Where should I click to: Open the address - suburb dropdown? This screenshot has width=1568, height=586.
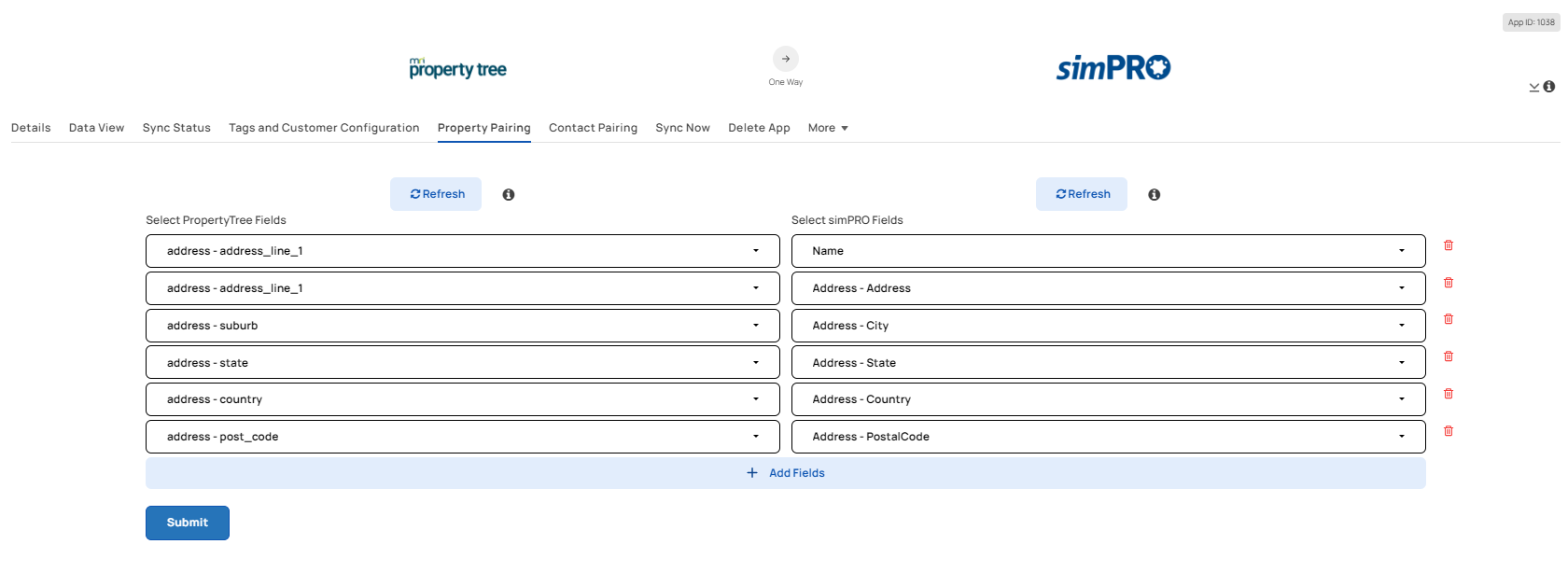coord(463,326)
